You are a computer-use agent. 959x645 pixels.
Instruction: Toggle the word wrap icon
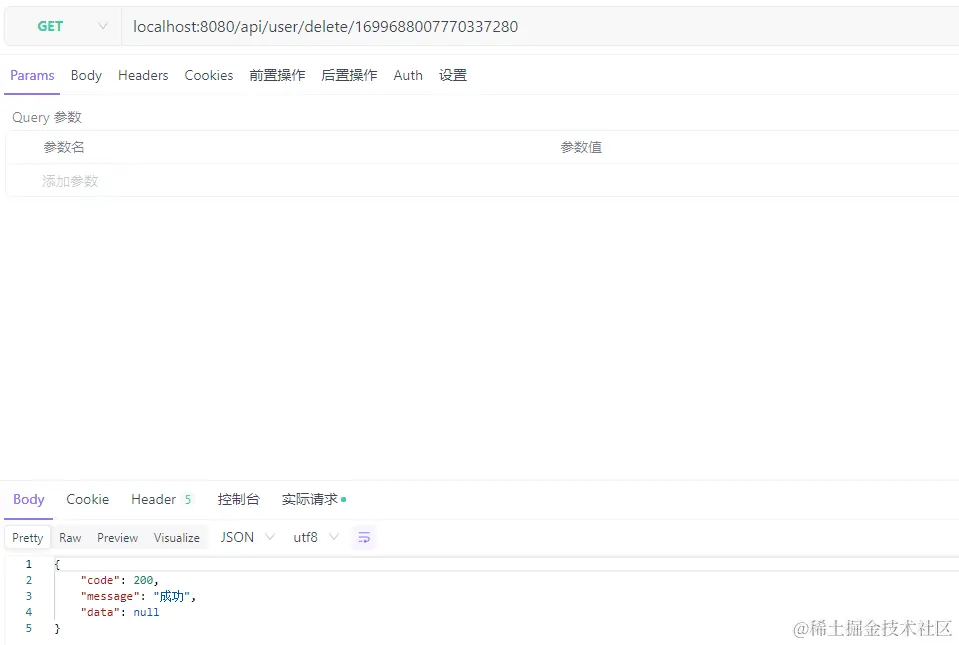click(364, 537)
